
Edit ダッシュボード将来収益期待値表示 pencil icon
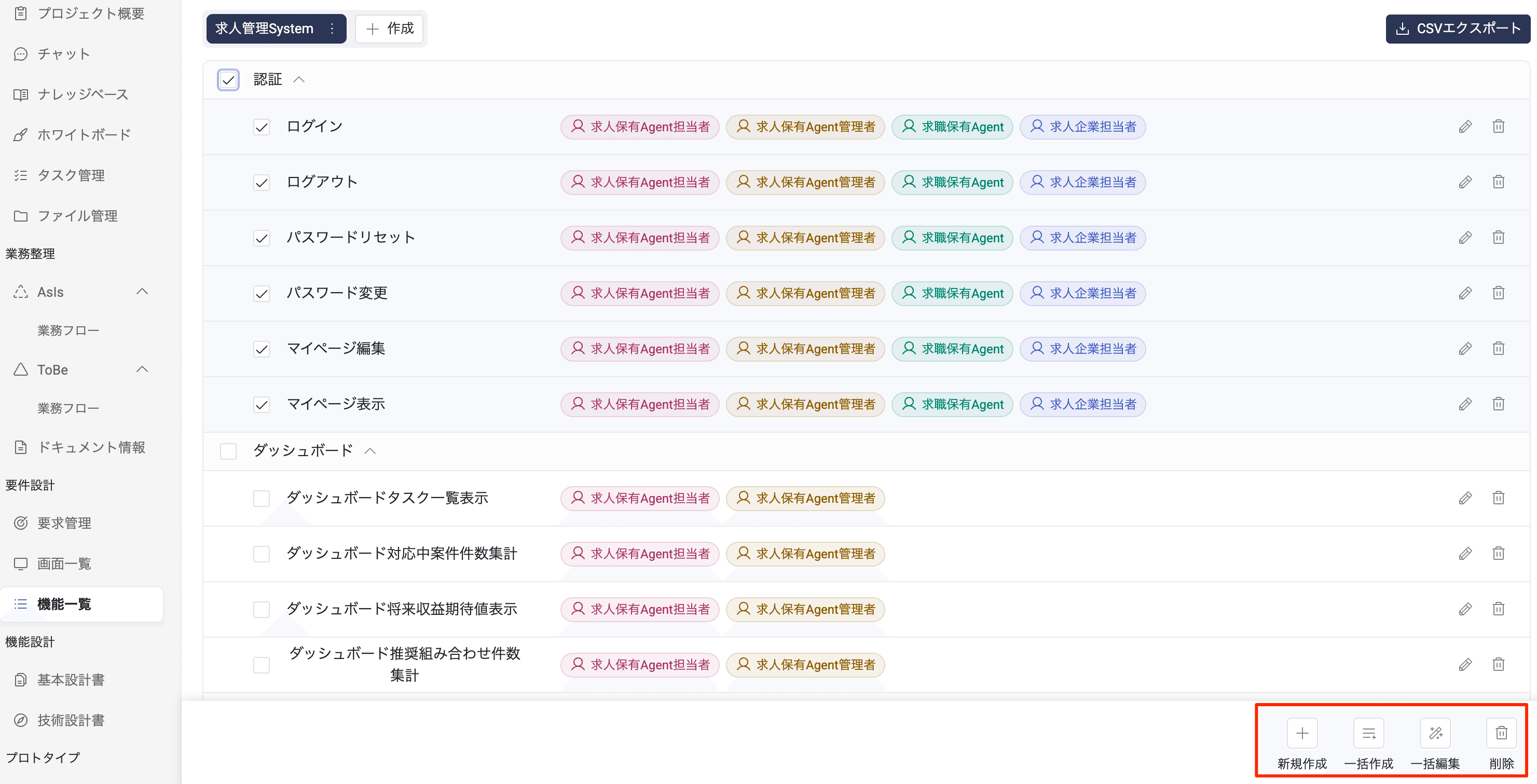(1465, 609)
